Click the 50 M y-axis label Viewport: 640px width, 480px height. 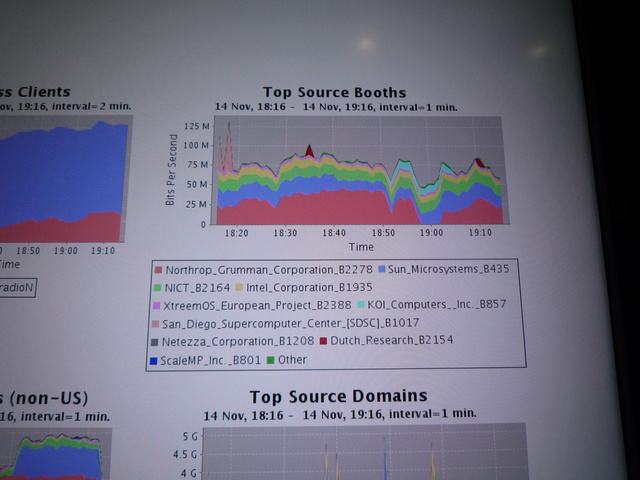pyautogui.click(x=197, y=184)
